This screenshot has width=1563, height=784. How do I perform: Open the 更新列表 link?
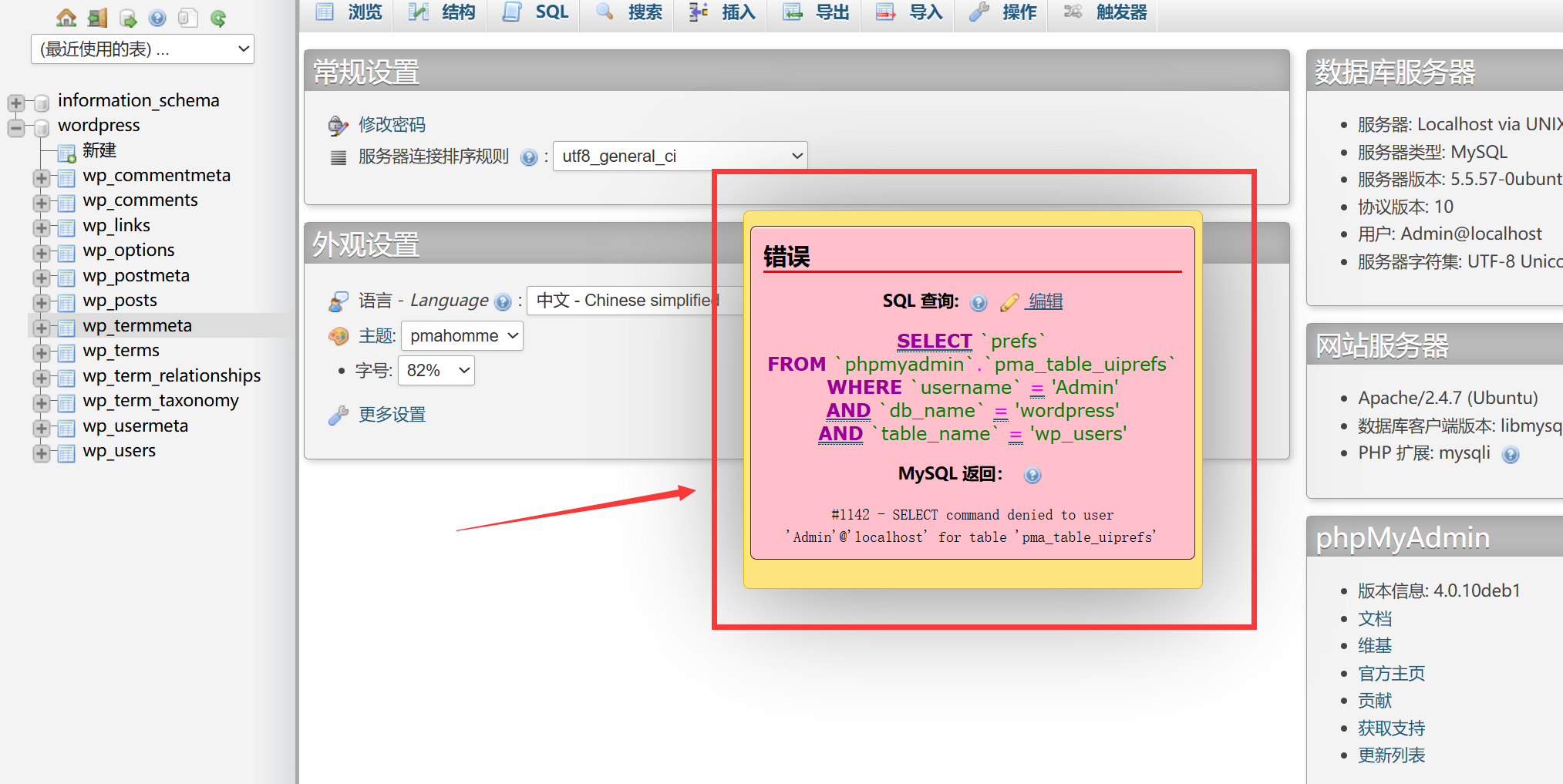click(1391, 755)
